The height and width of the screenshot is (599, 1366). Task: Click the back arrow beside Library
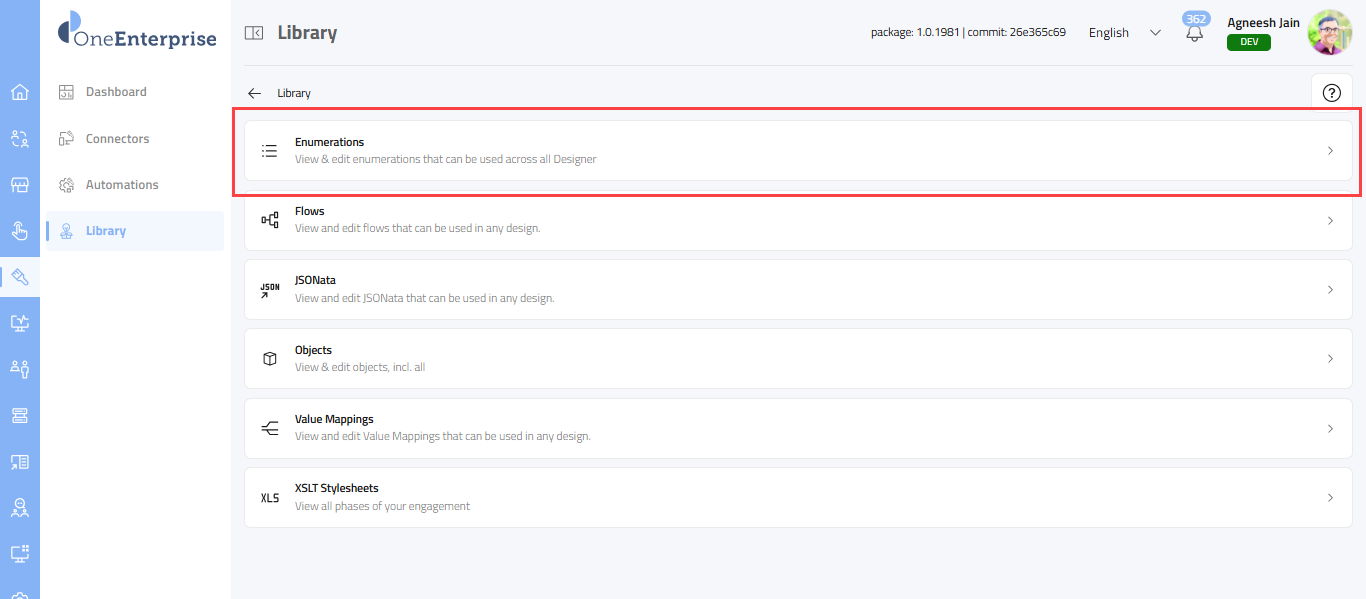[x=255, y=93]
